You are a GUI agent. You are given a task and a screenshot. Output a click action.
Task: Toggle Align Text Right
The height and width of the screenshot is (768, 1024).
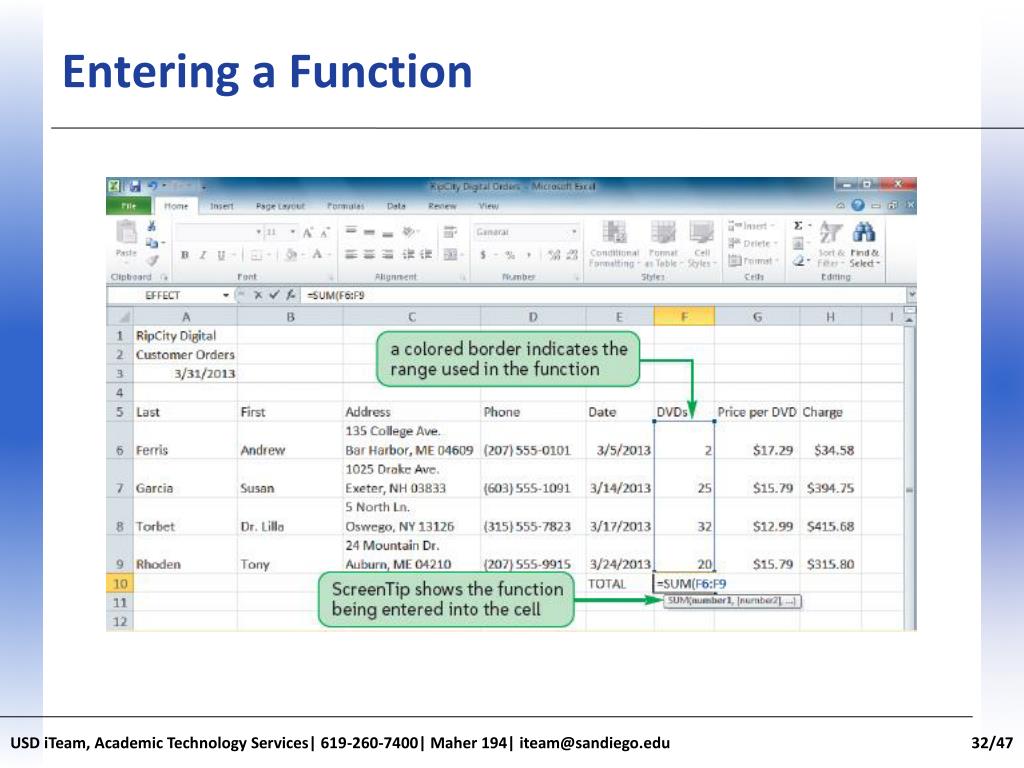point(388,255)
